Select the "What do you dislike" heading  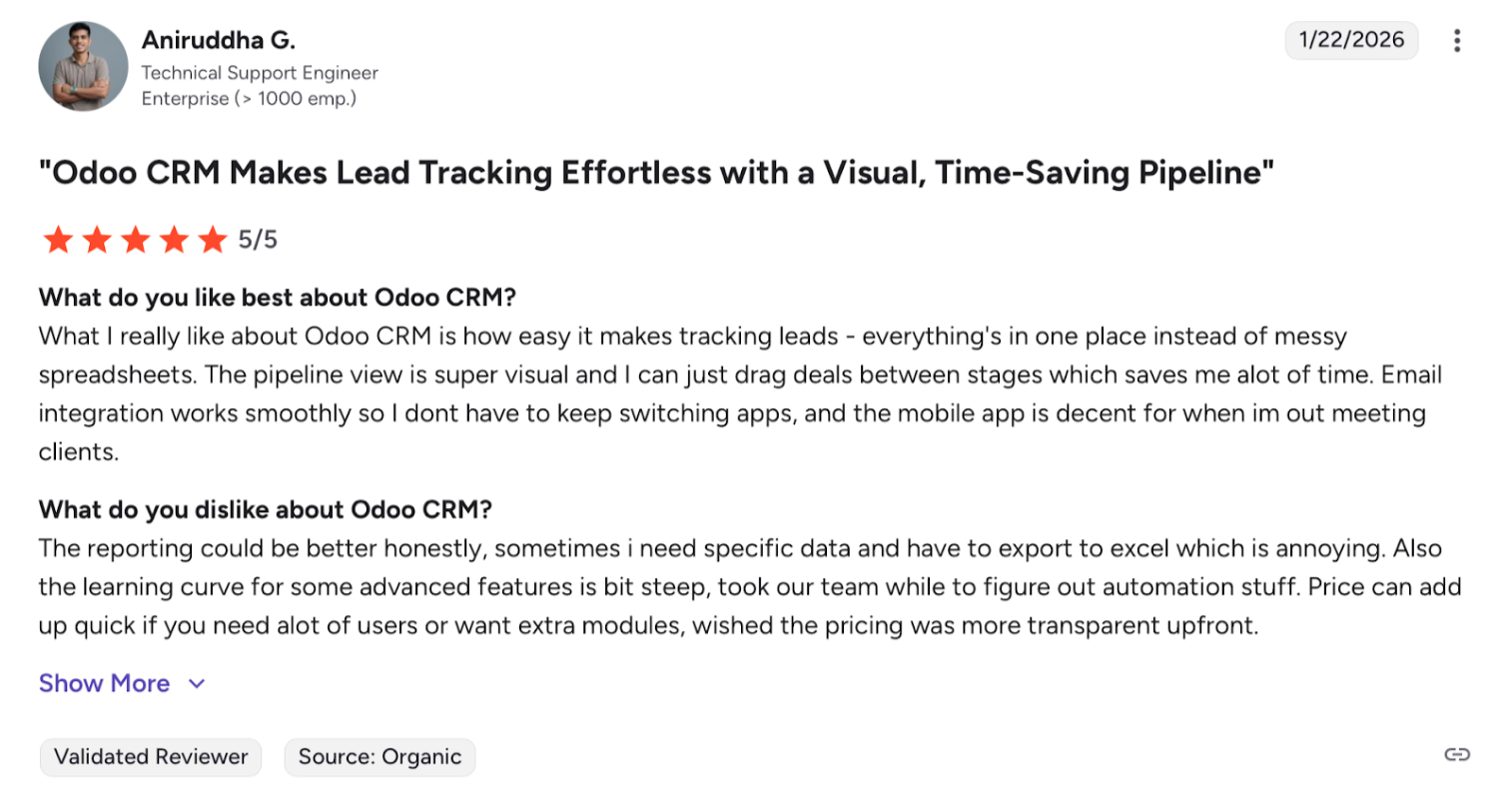(x=265, y=509)
